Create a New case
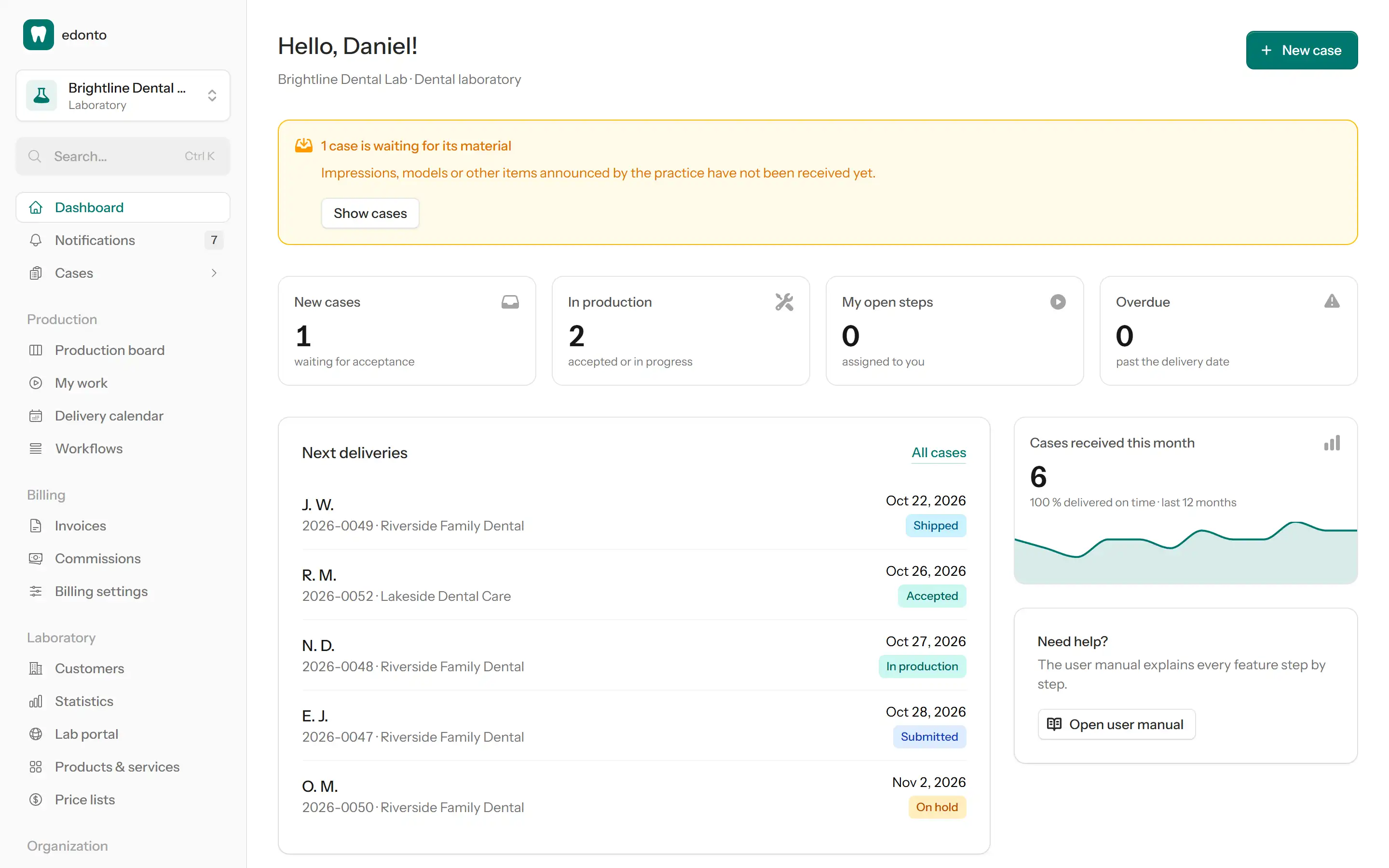 (1301, 50)
